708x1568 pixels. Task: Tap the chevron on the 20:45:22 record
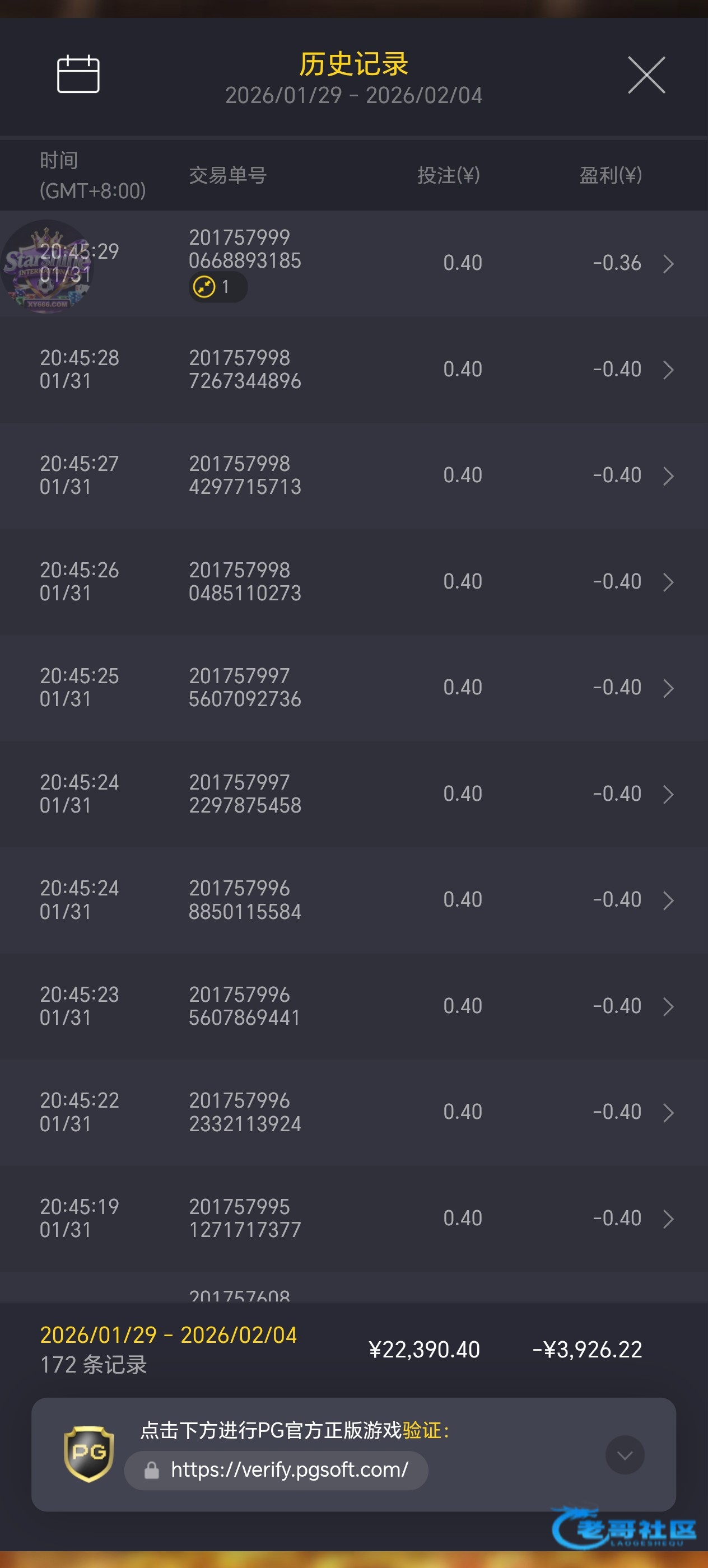coord(668,1112)
